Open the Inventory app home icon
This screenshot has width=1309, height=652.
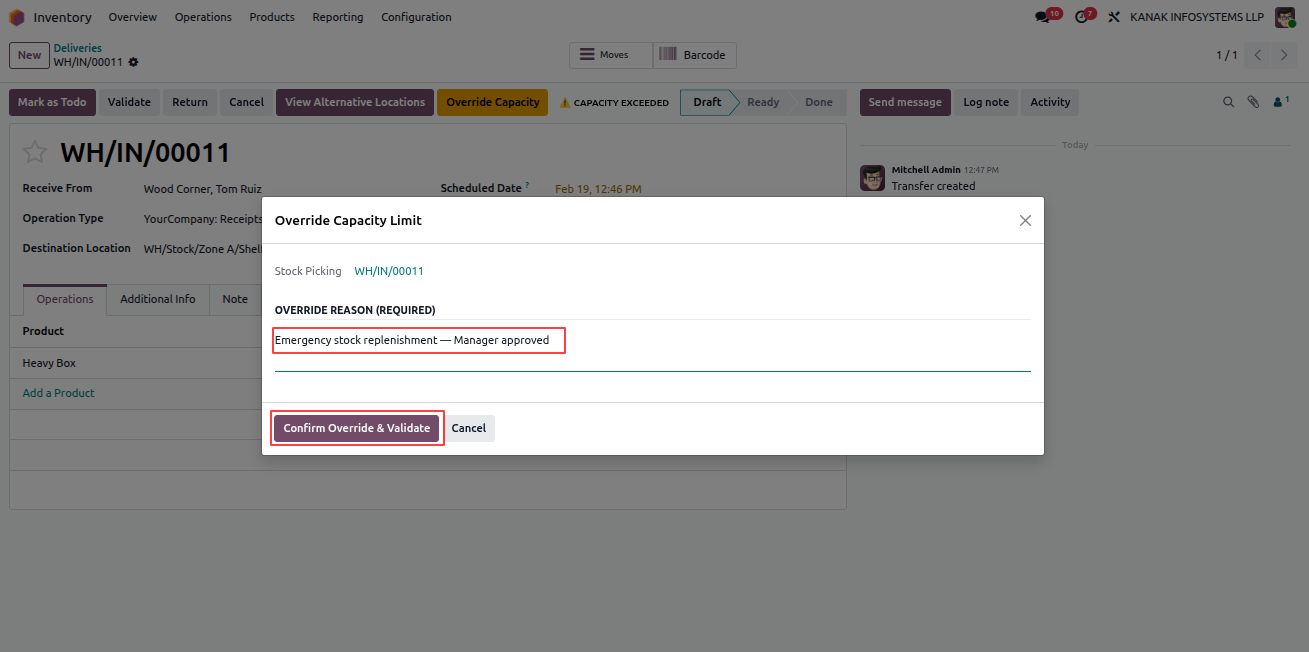click(x=17, y=17)
